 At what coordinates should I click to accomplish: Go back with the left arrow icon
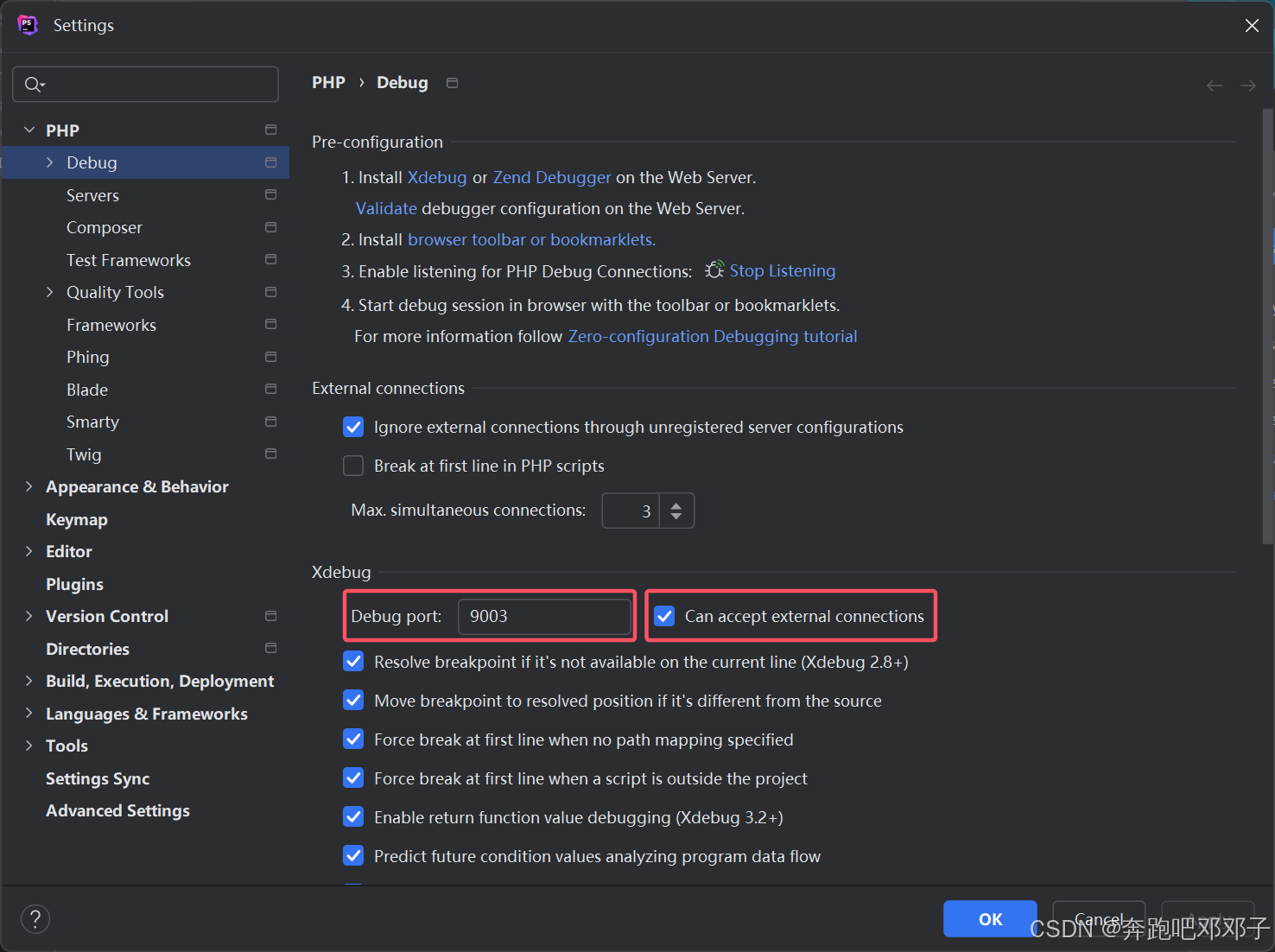1214,85
